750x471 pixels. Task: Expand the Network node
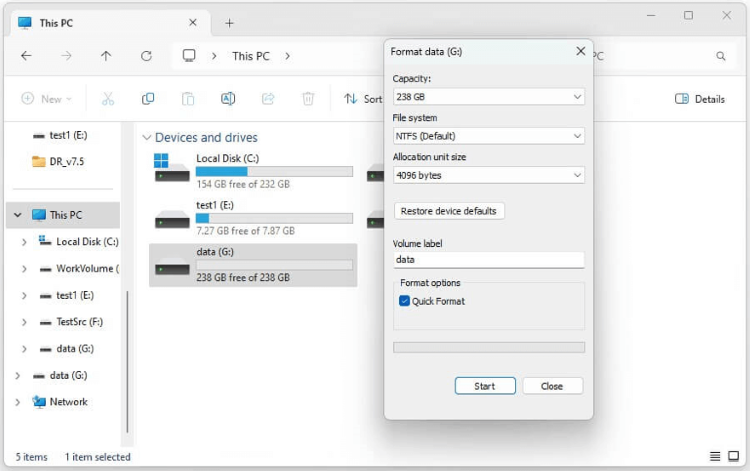tap(18, 402)
